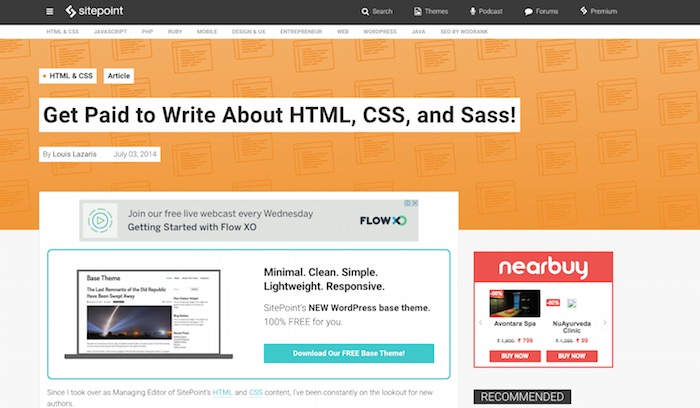The width and height of the screenshot is (700, 408).
Task: Click 'Getting Started with Flow XO' ad text
Action: pyautogui.click(x=192, y=227)
